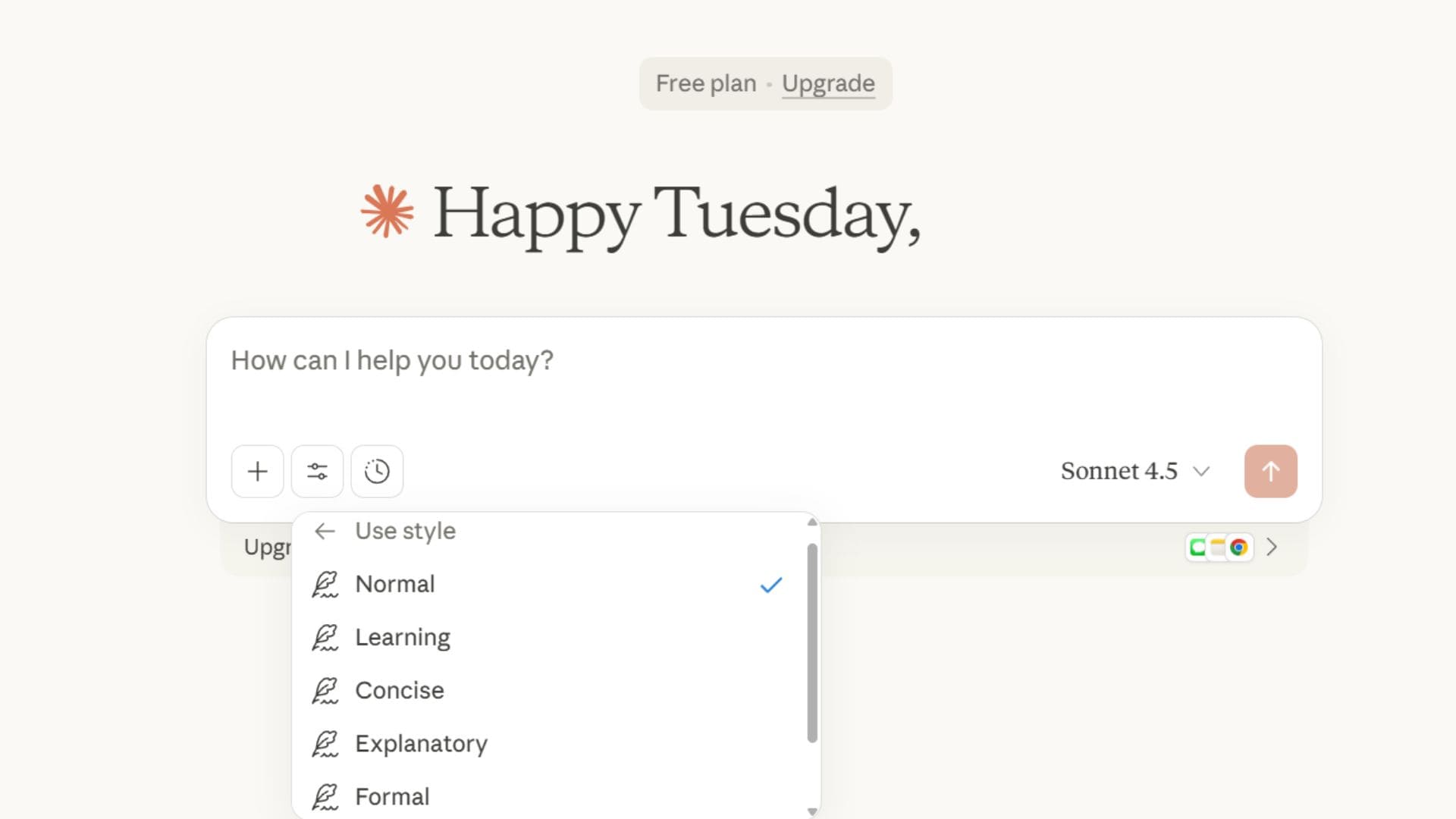Screen dimensions: 1456x819
Task: Click the Upgrade link at top
Action: [828, 83]
